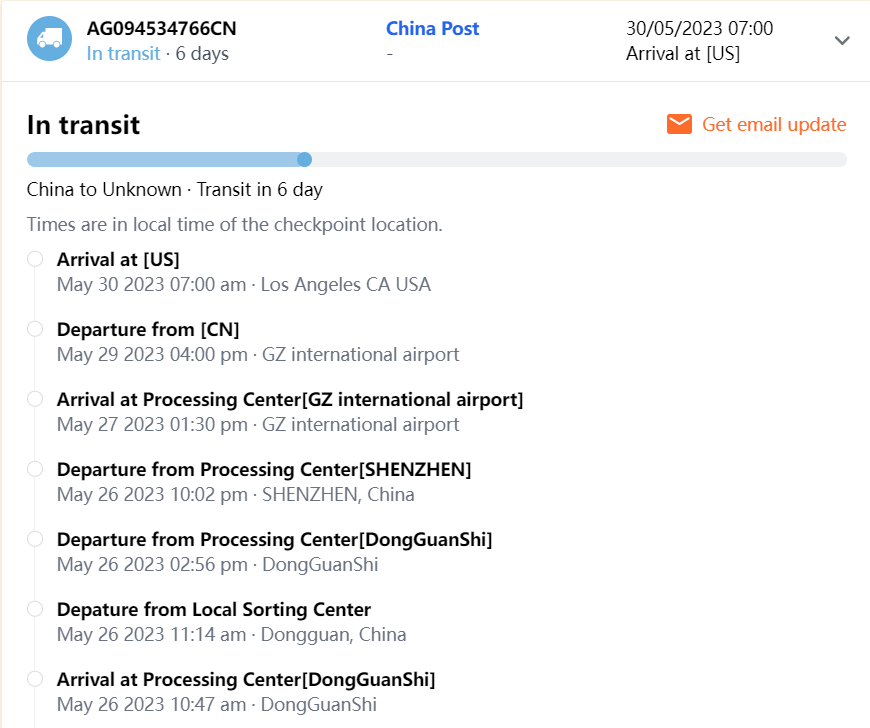The width and height of the screenshot is (870, 728).
Task: Click the header date 30/05/2023 07:00
Action: click(699, 29)
